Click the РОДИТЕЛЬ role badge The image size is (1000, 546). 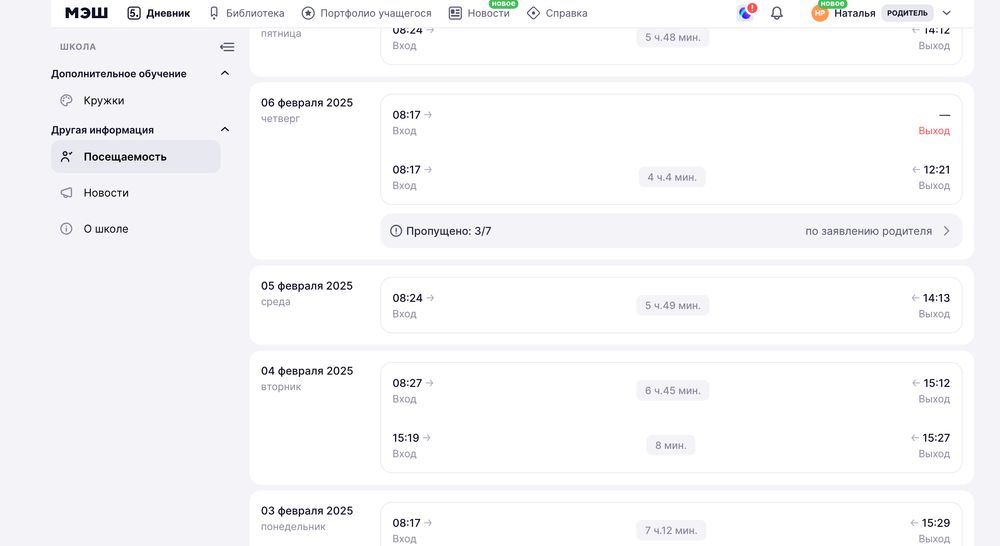[x=907, y=13]
